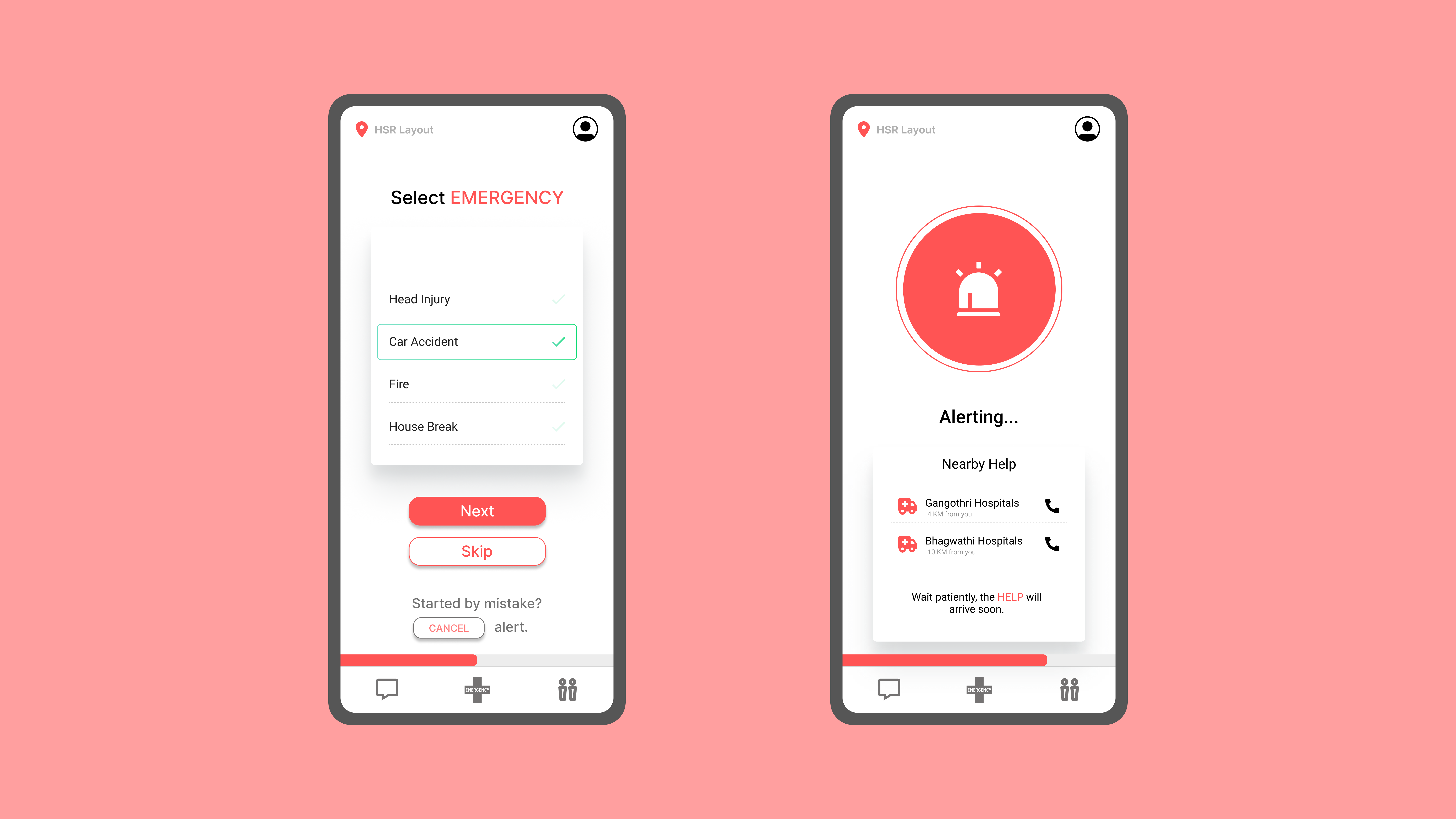Tap the location pin icon near HSR Layout
The image size is (1456, 819).
(362, 129)
